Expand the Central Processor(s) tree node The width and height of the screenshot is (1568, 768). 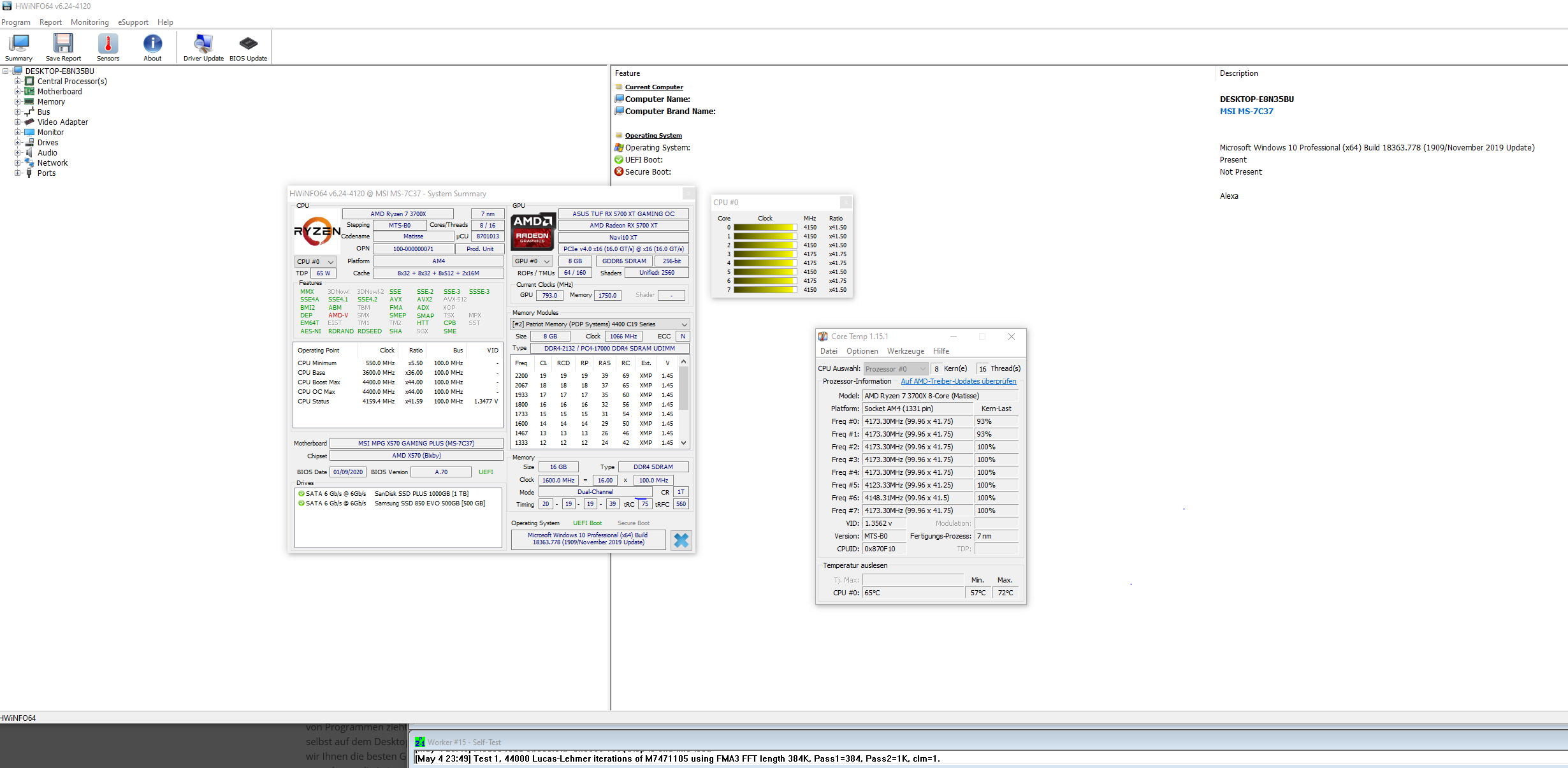(x=18, y=82)
